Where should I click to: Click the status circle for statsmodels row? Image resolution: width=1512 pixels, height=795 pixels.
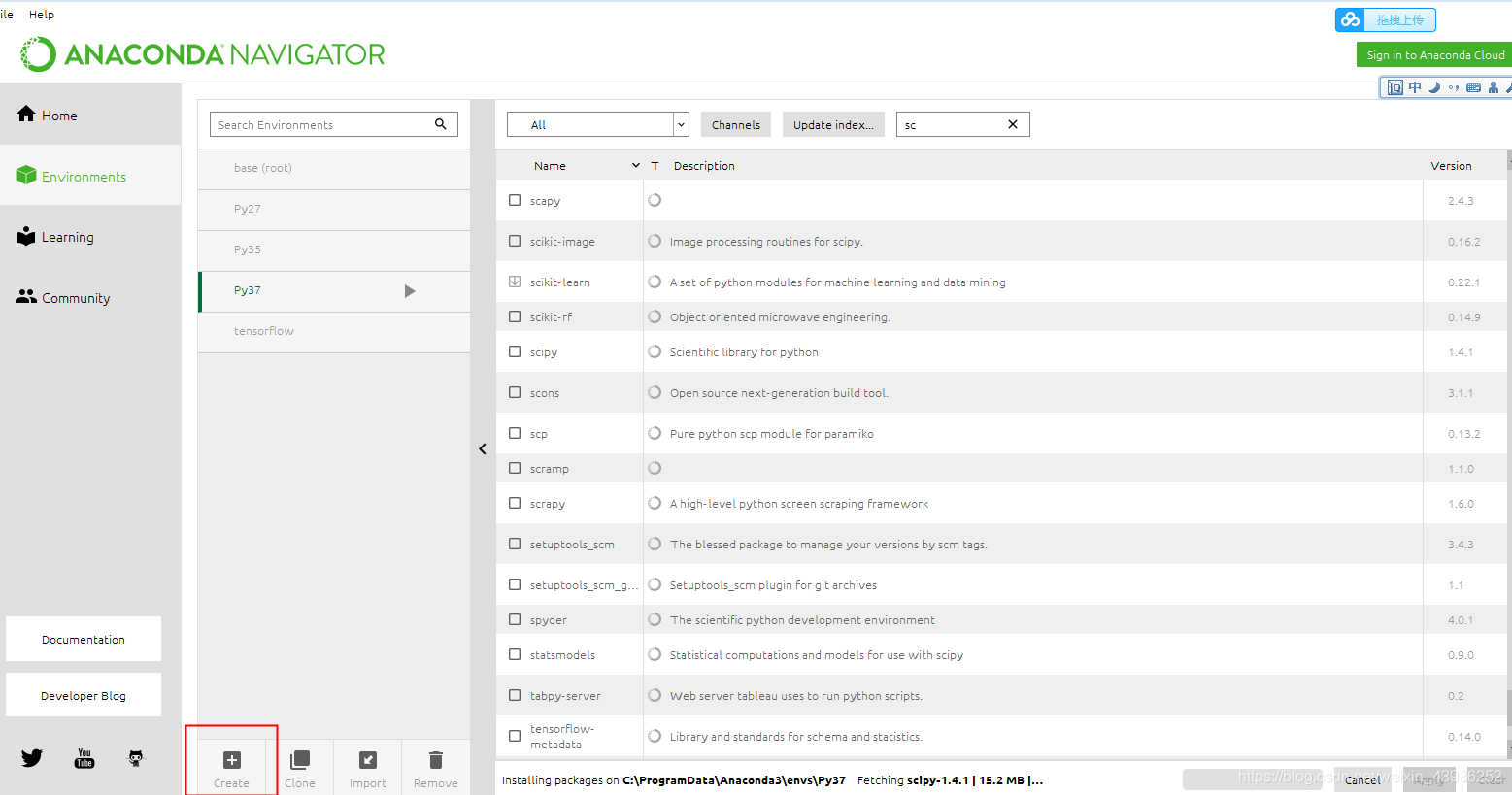coord(655,654)
